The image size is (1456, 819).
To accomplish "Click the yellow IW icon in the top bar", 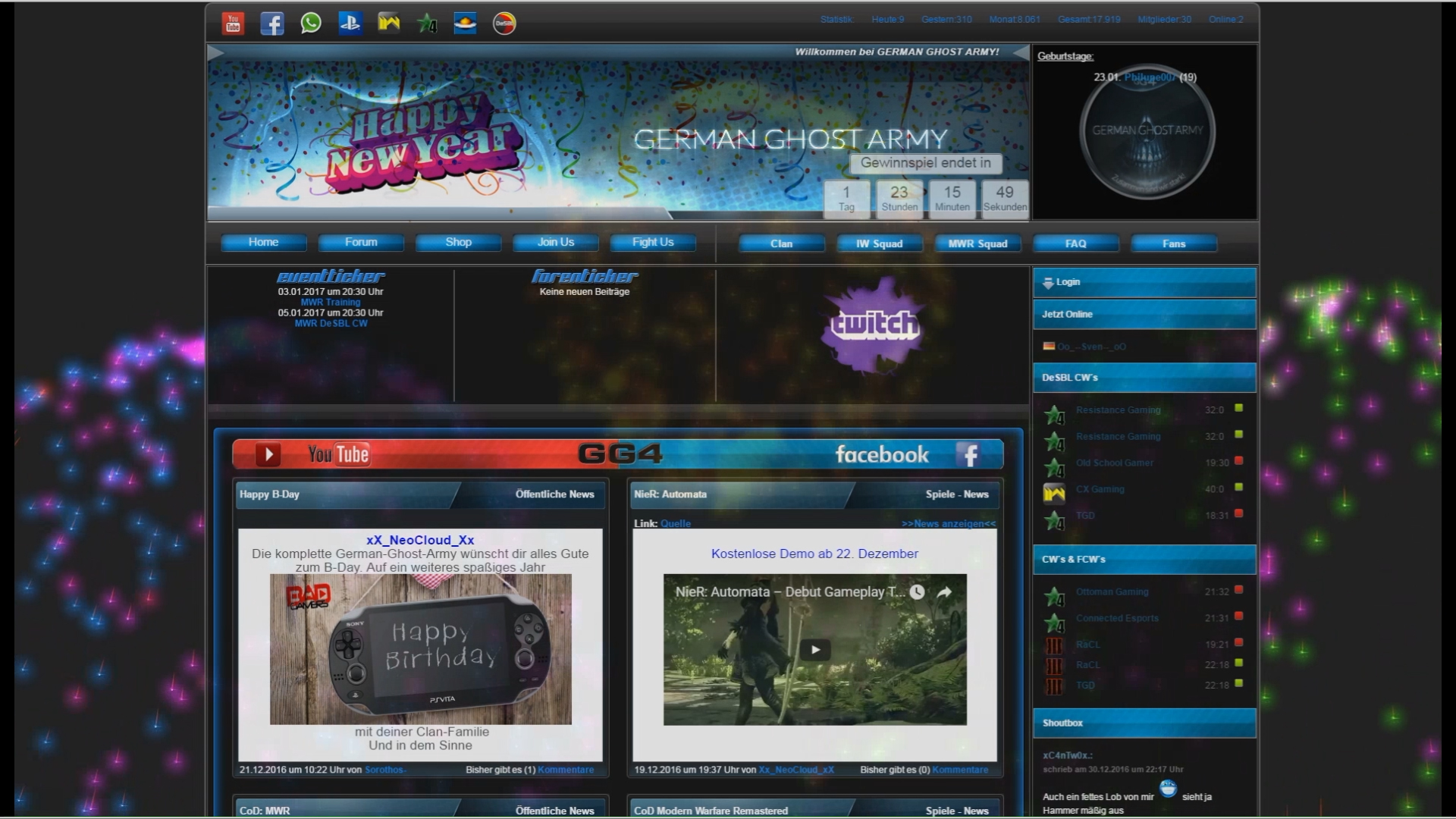I will pyautogui.click(x=388, y=24).
